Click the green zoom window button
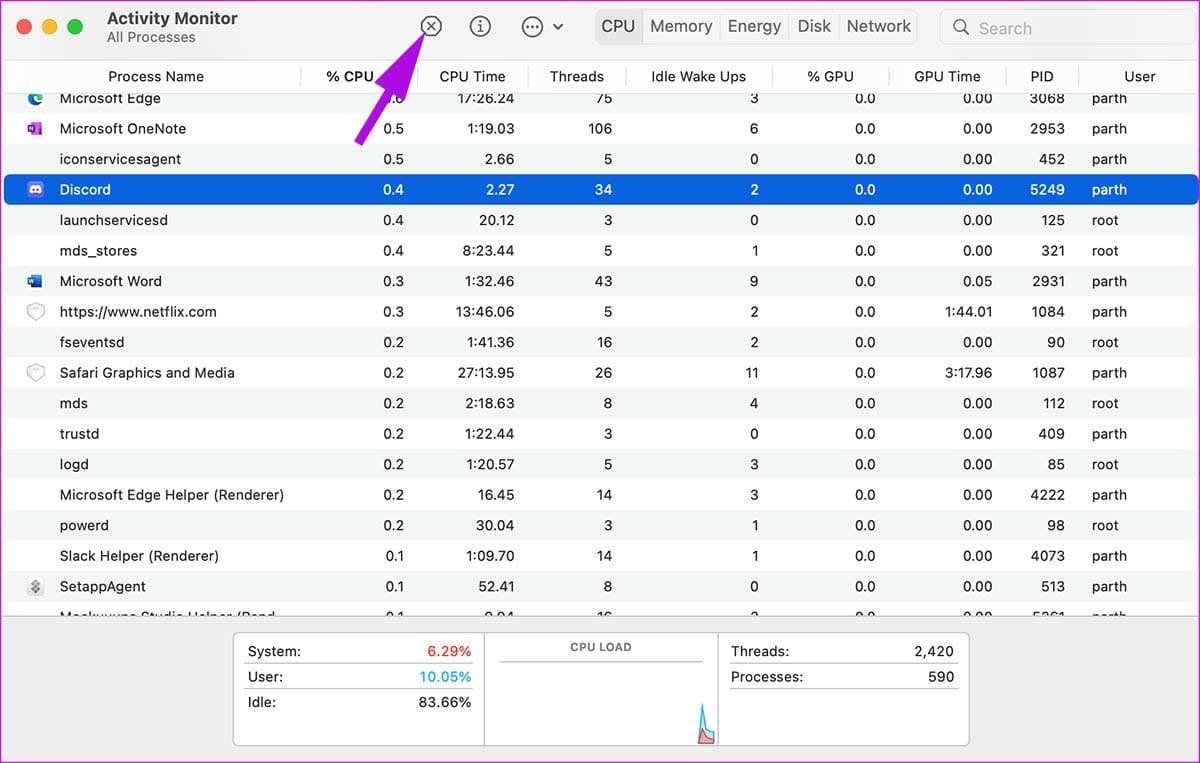 75,27
